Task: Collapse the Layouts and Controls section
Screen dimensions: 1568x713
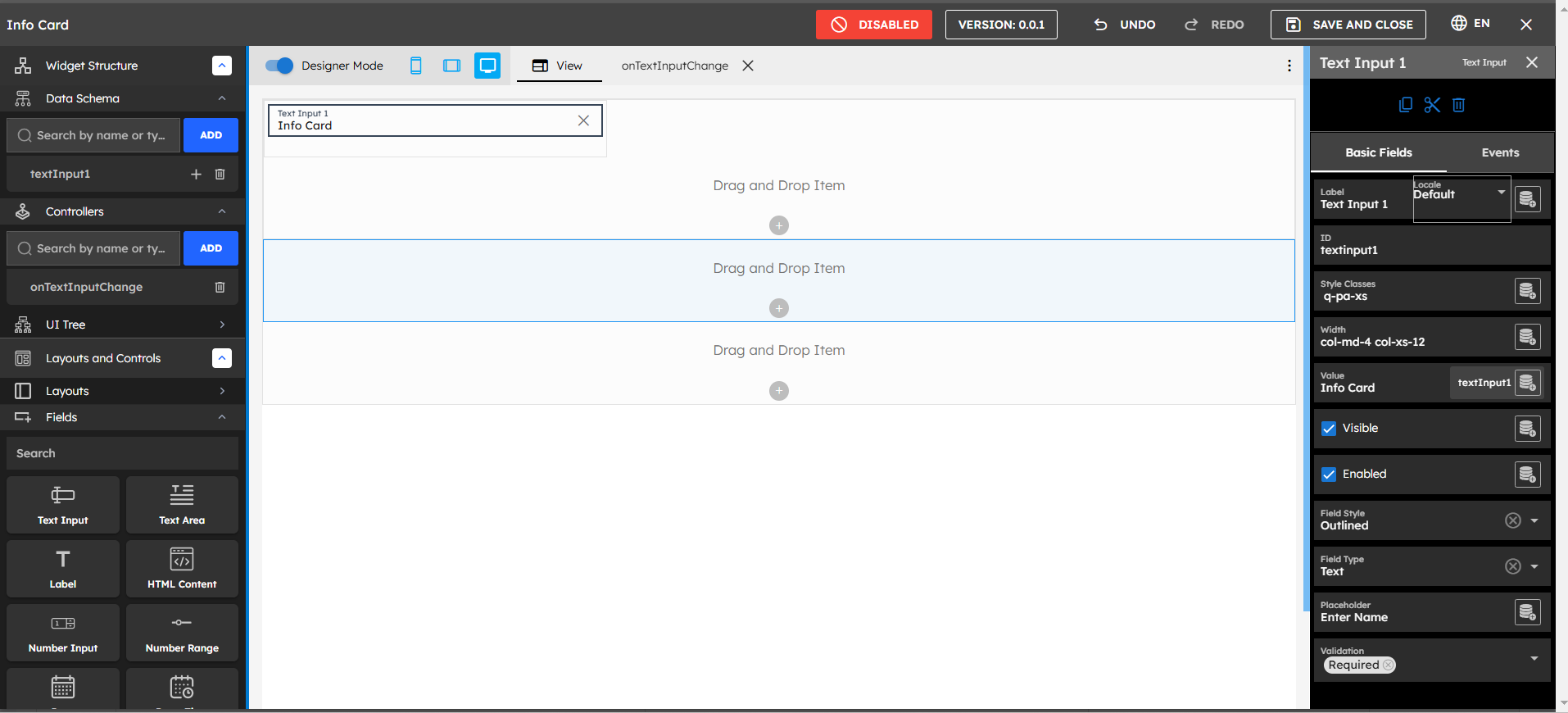Action: tap(222, 358)
